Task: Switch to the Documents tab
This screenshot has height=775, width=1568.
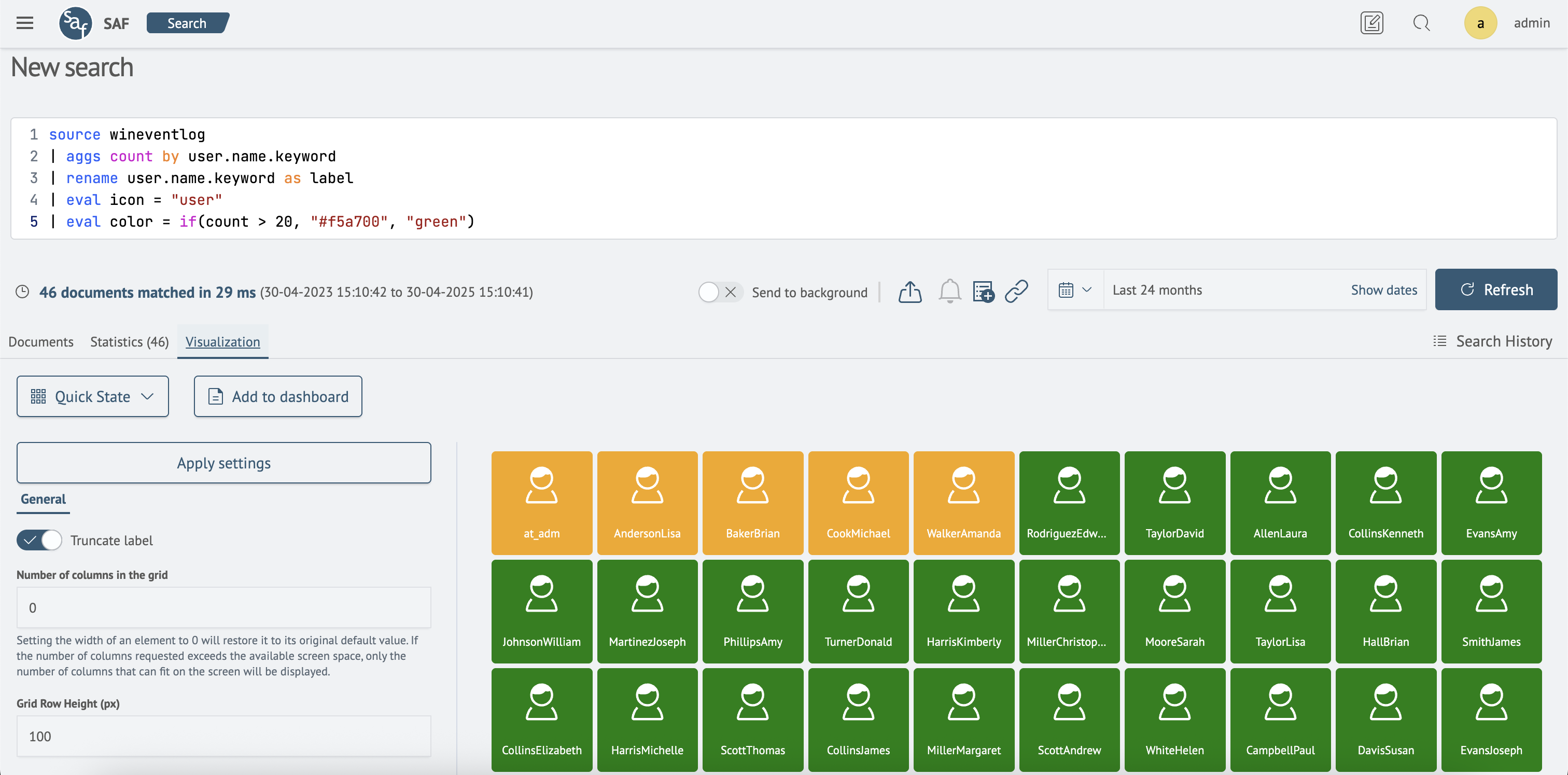Action: [x=41, y=341]
